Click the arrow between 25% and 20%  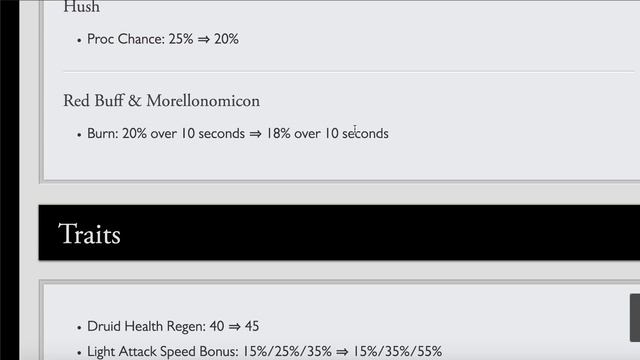[x=204, y=40]
